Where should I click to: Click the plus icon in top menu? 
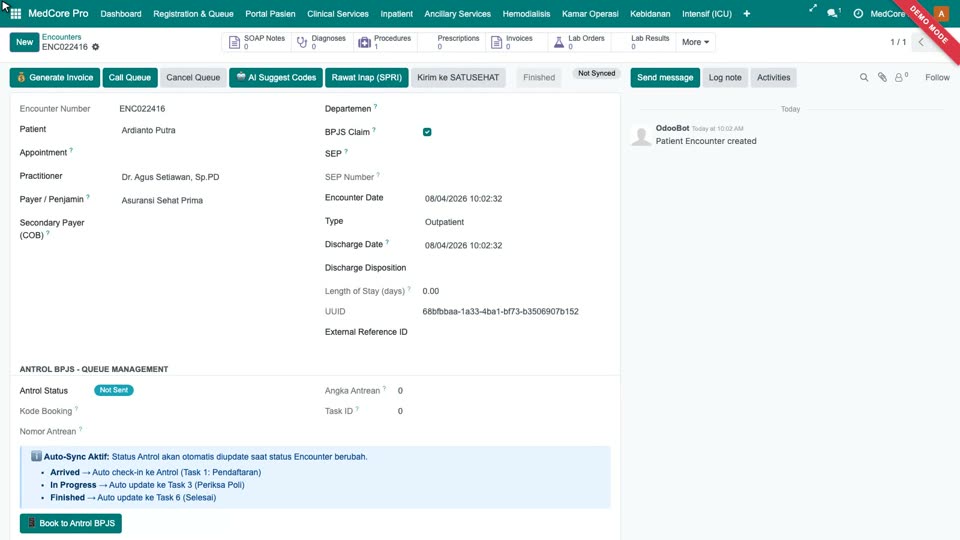point(746,13)
